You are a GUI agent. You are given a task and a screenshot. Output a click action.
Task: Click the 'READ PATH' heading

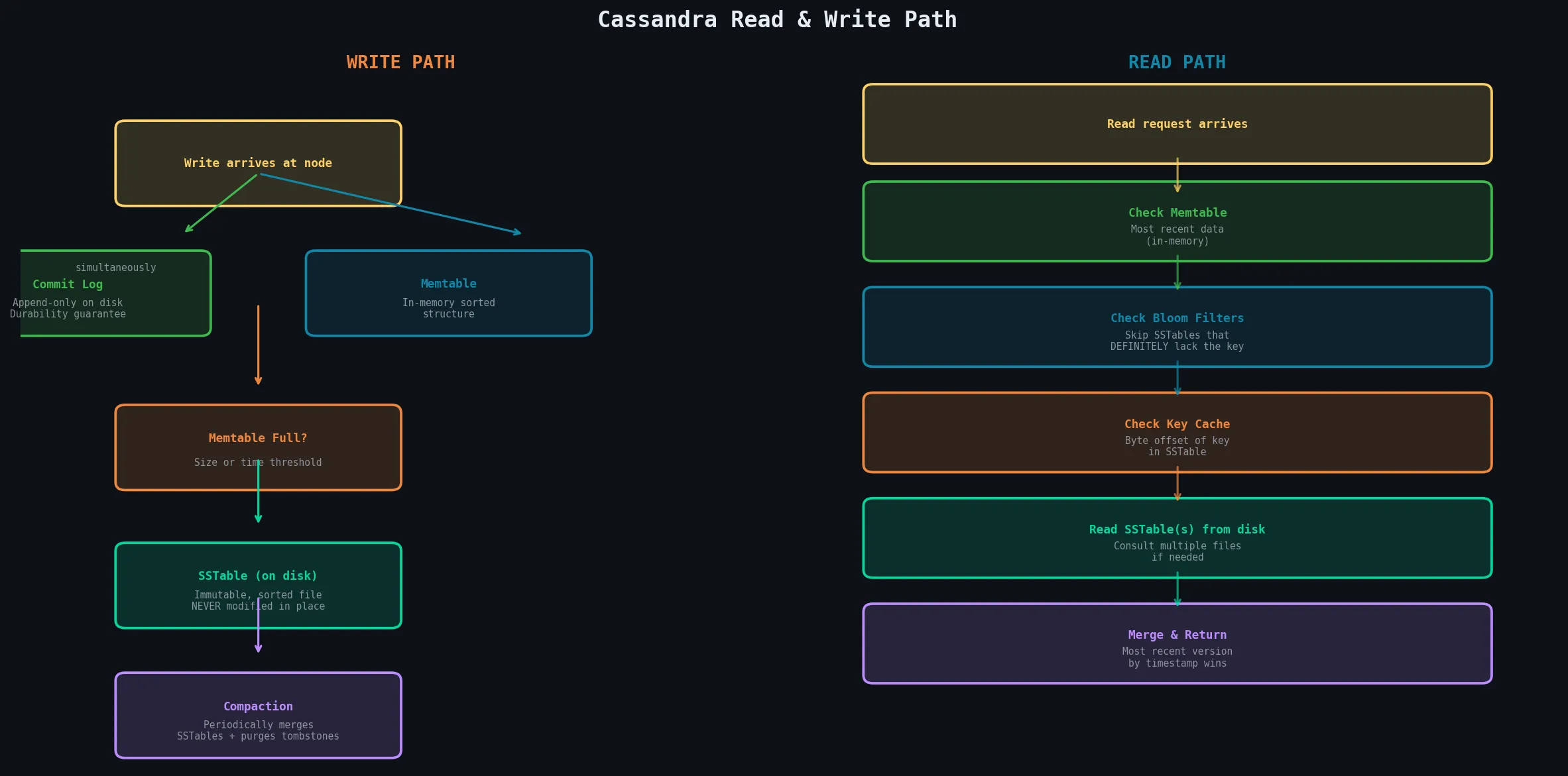coord(1177,62)
